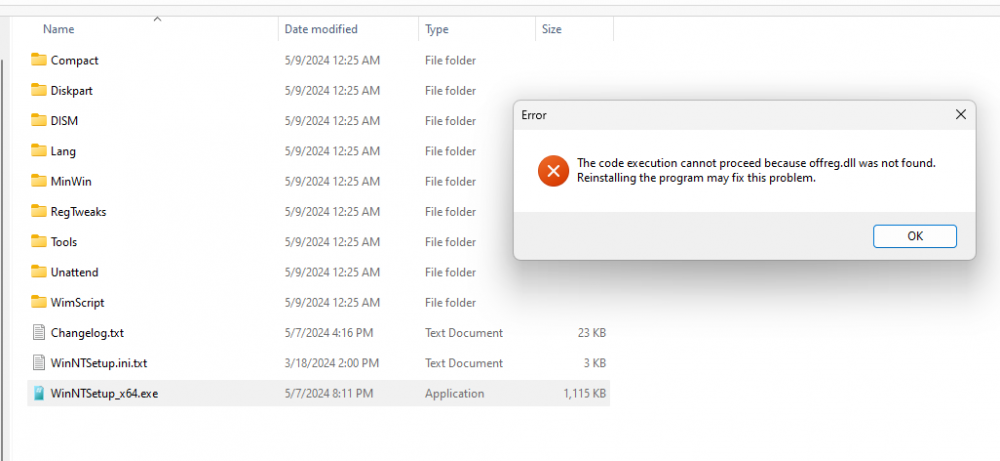Select the RegTweaks folder icon
The image size is (1000, 461).
click(x=39, y=211)
